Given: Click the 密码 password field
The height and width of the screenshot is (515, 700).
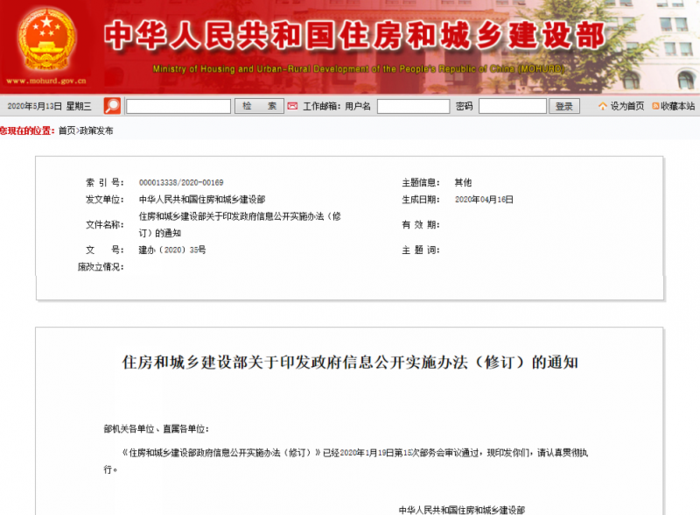Looking at the screenshot, I should 512,106.
